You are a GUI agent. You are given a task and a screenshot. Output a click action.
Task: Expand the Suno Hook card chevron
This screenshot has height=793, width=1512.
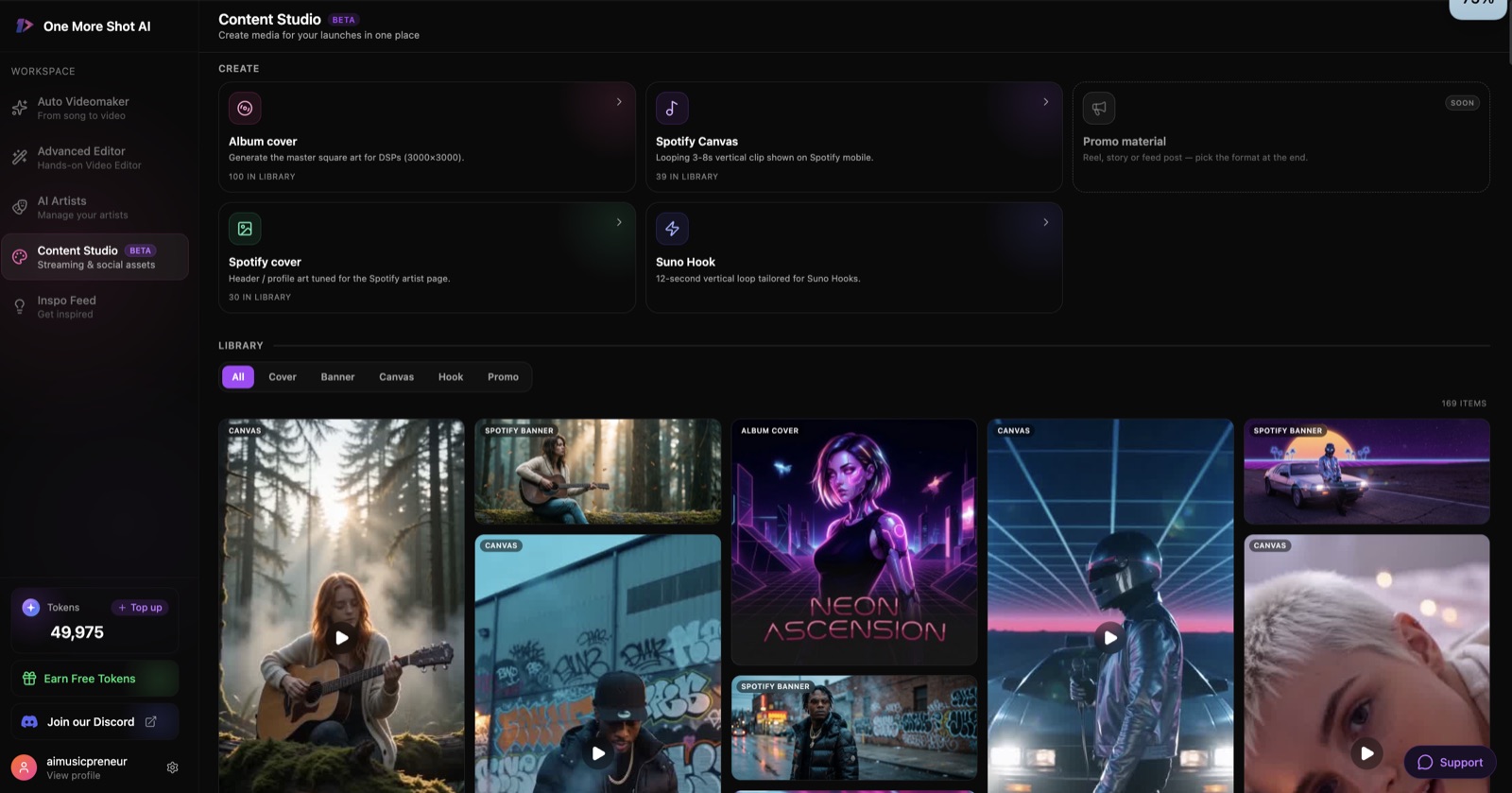coord(1046,222)
